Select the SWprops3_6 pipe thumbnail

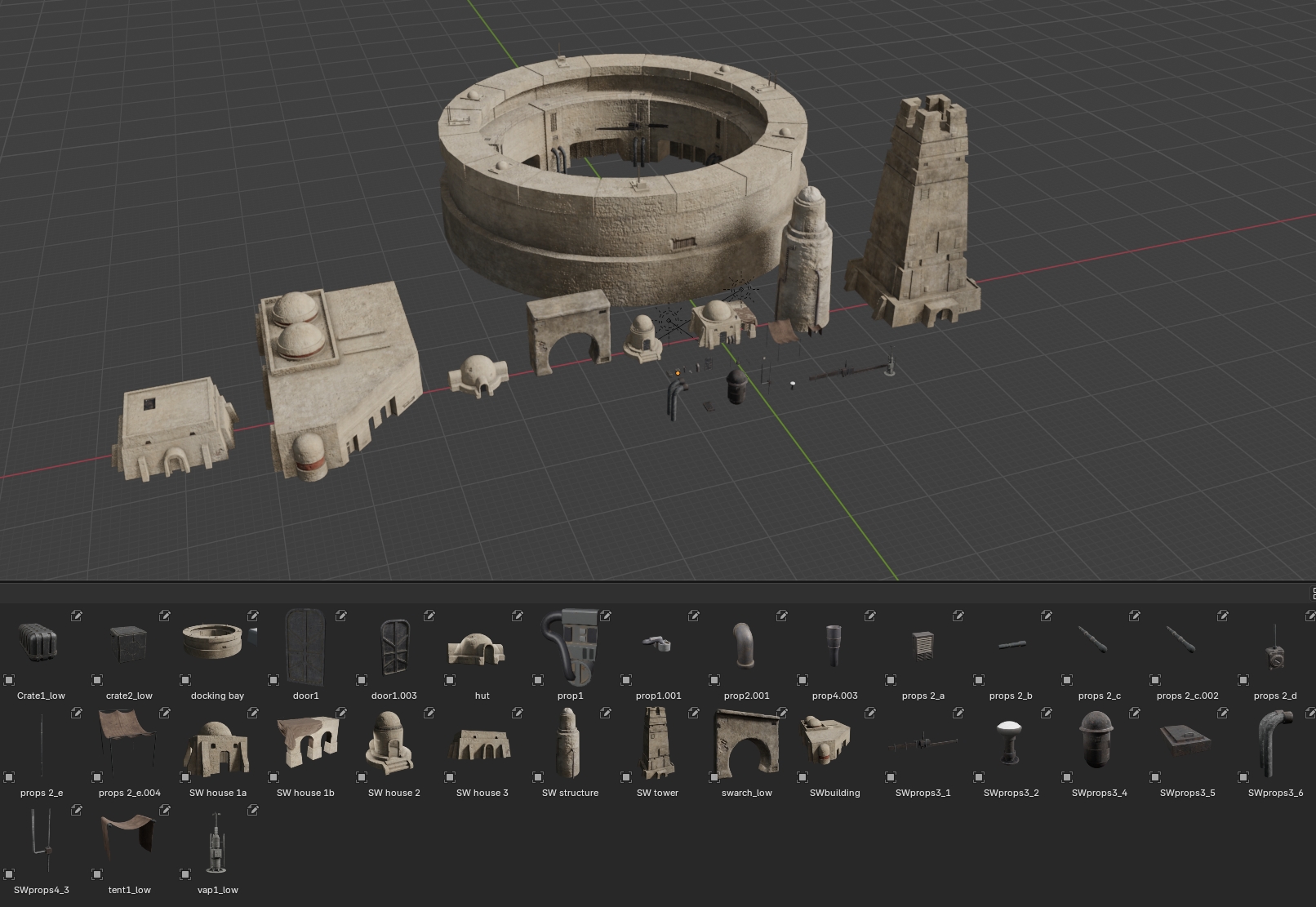click(x=1275, y=744)
